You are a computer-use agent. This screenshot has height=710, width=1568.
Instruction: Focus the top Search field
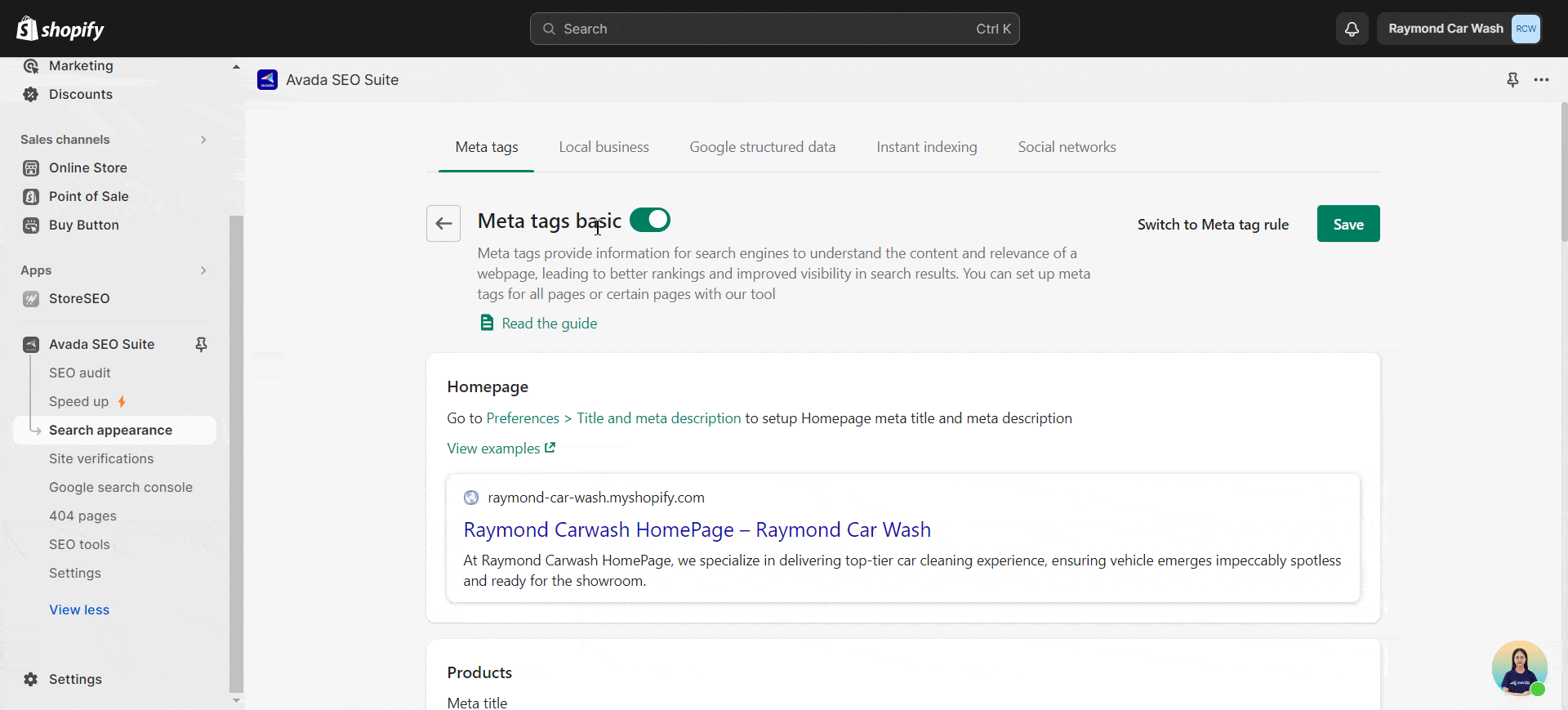click(x=774, y=29)
